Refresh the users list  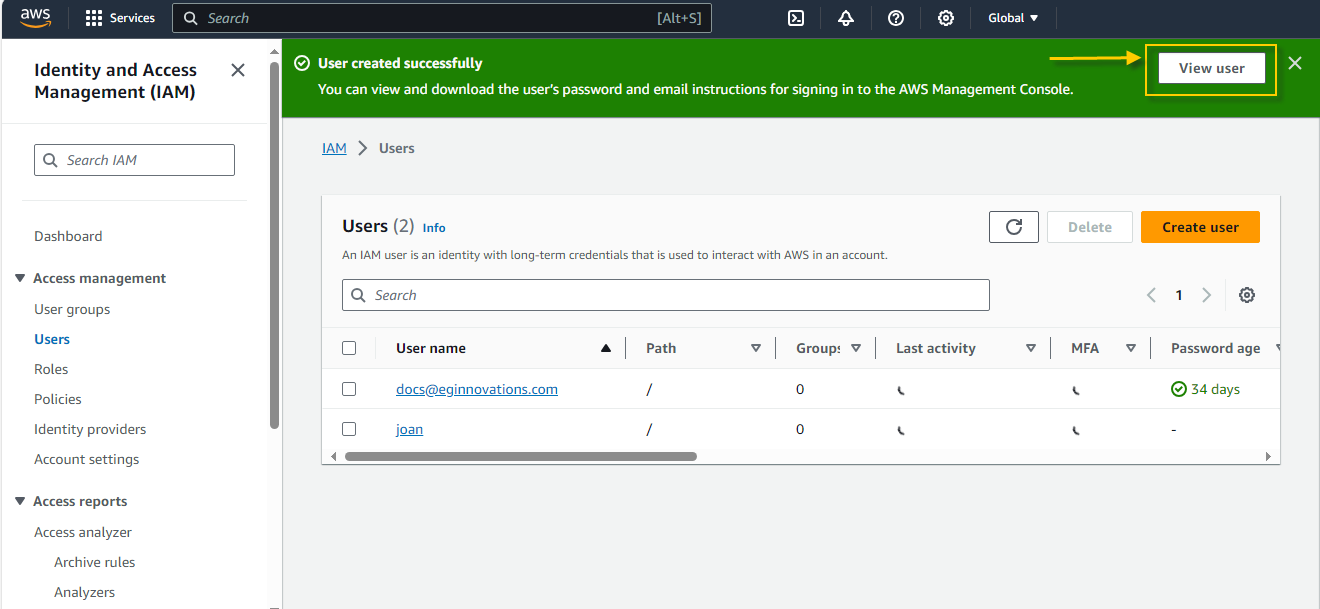click(1014, 227)
